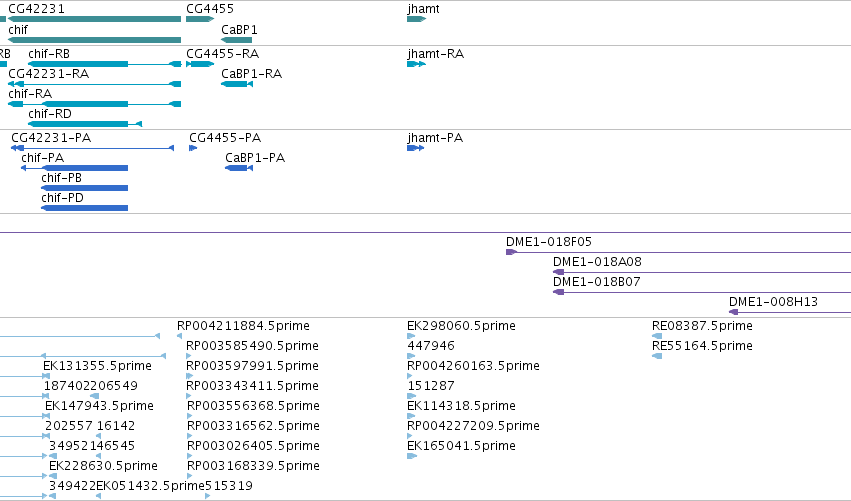The image size is (851, 501).
Task: Open the chif-RB transcript label
Action: pyautogui.click(x=49, y=54)
